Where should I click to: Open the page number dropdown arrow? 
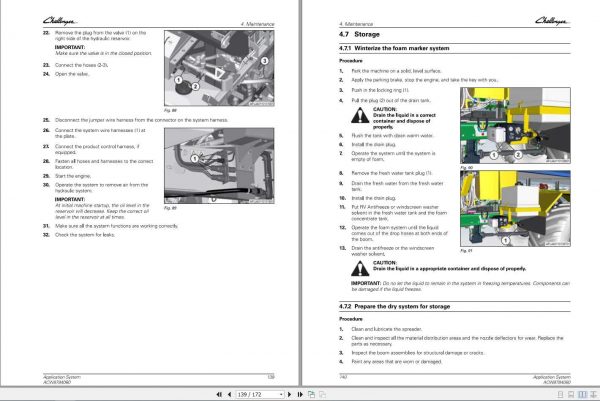coord(282,394)
